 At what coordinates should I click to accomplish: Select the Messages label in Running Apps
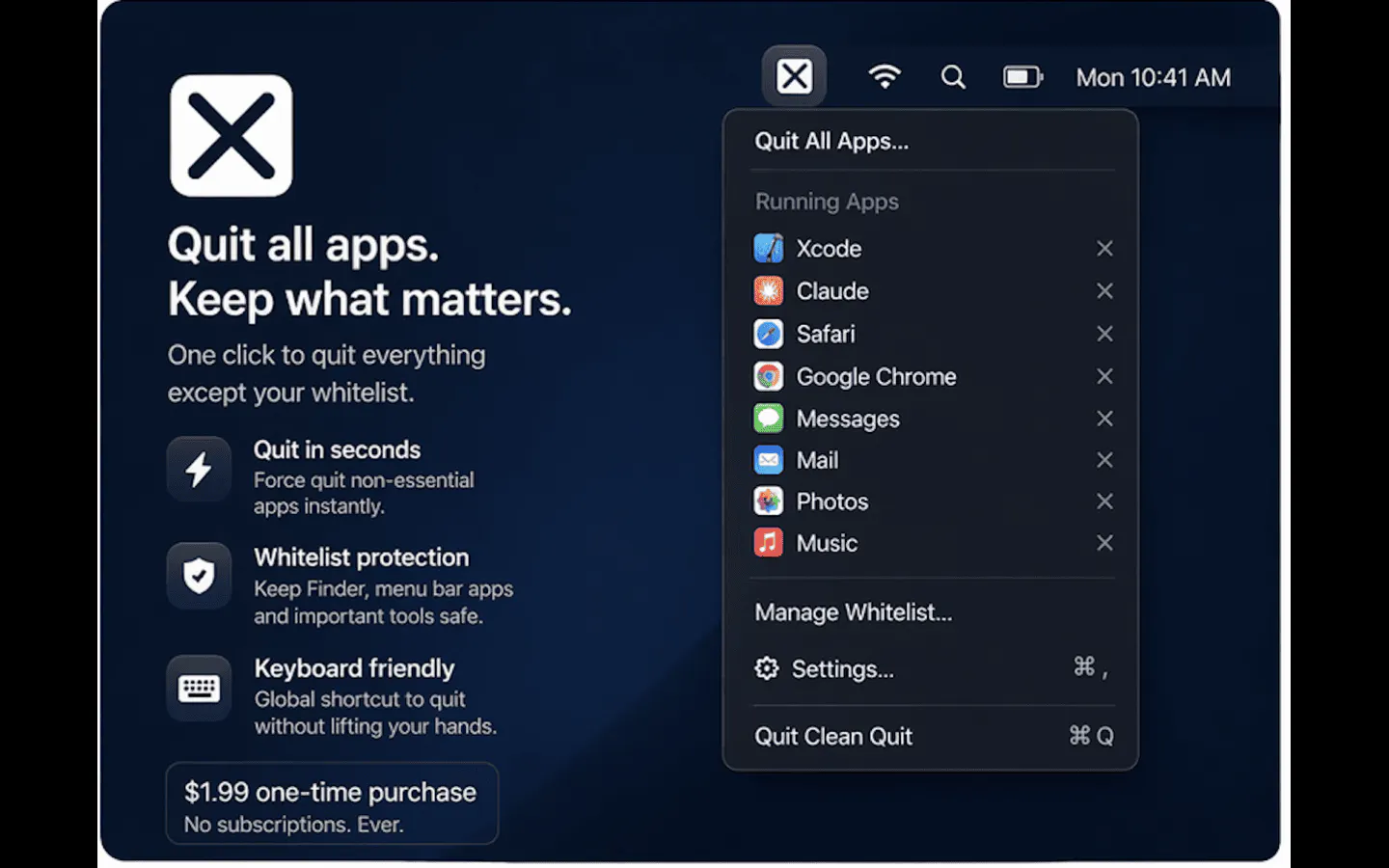tap(848, 420)
